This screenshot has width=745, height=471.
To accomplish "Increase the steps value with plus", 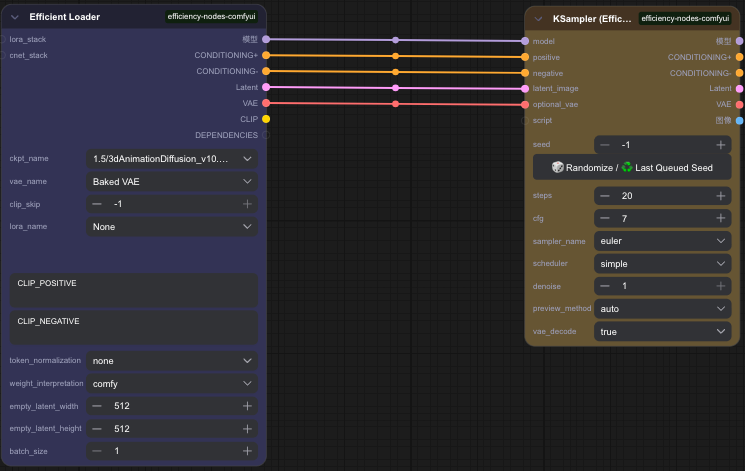I will (720, 196).
